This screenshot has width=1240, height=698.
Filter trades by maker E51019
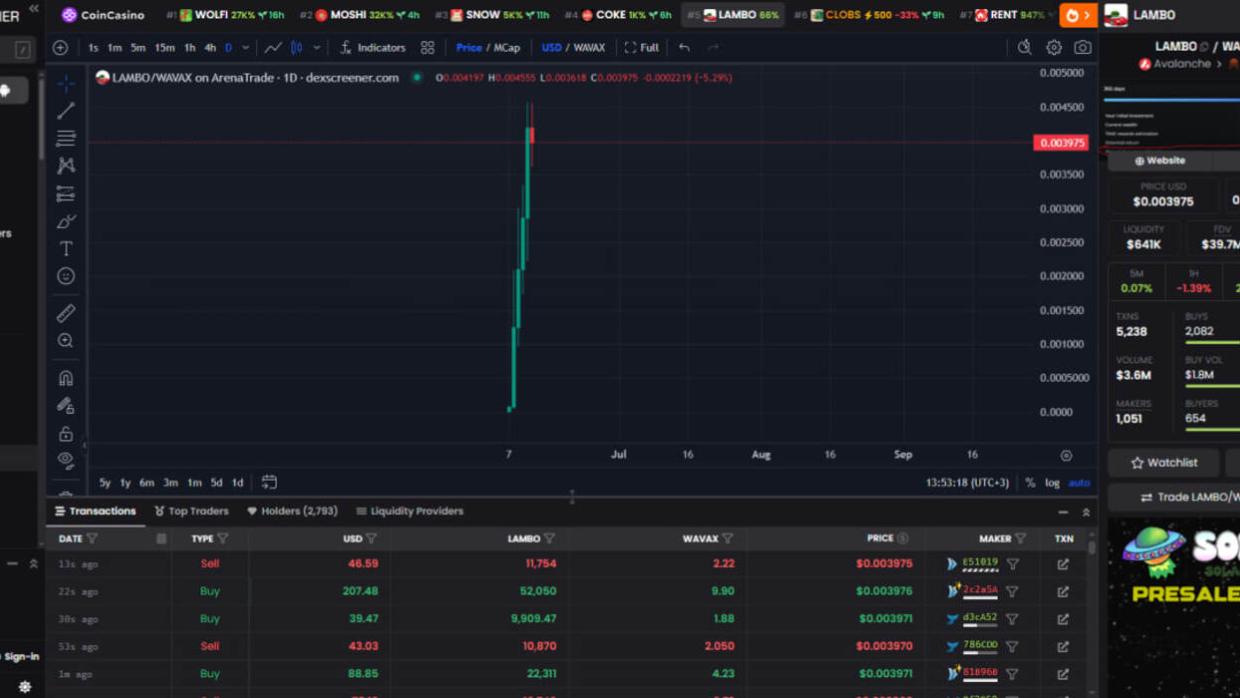pyautogui.click(x=1013, y=564)
